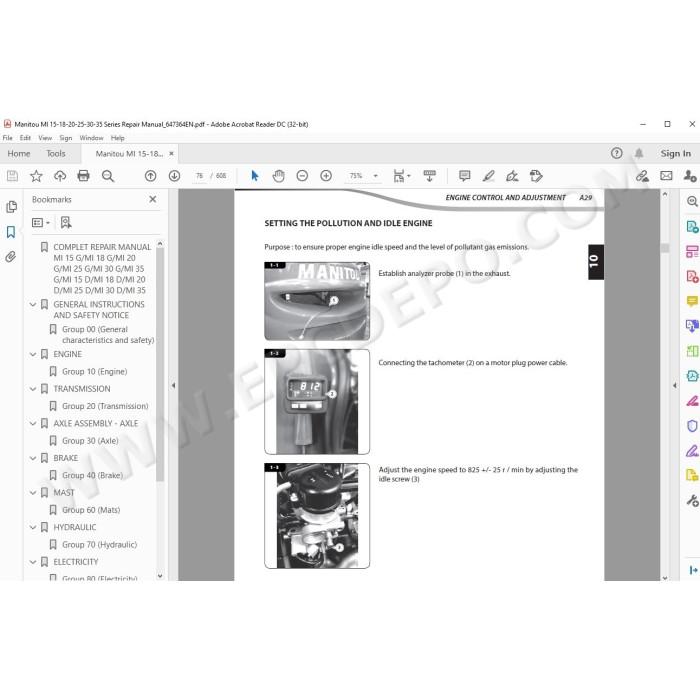Open the Stamp tool

pos(536,176)
